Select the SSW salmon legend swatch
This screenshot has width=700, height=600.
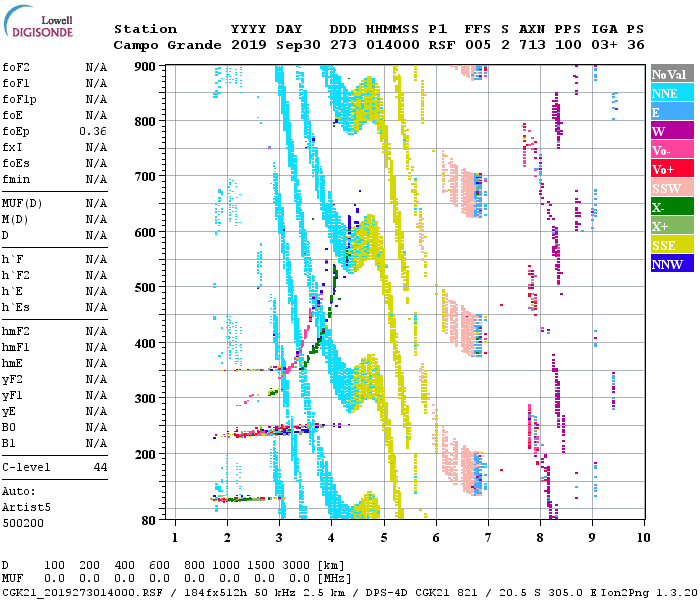point(672,188)
